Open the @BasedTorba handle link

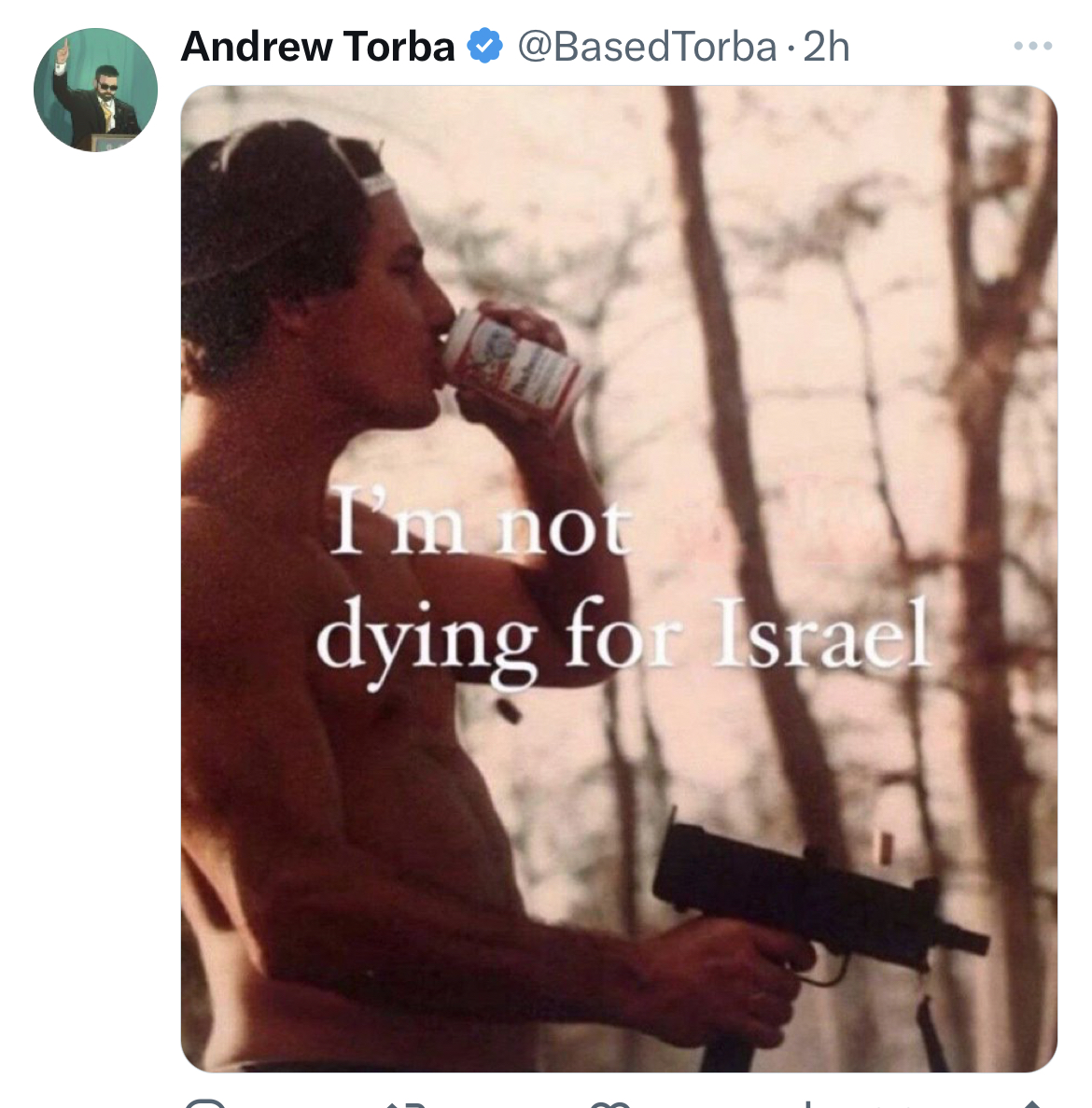click(647, 48)
